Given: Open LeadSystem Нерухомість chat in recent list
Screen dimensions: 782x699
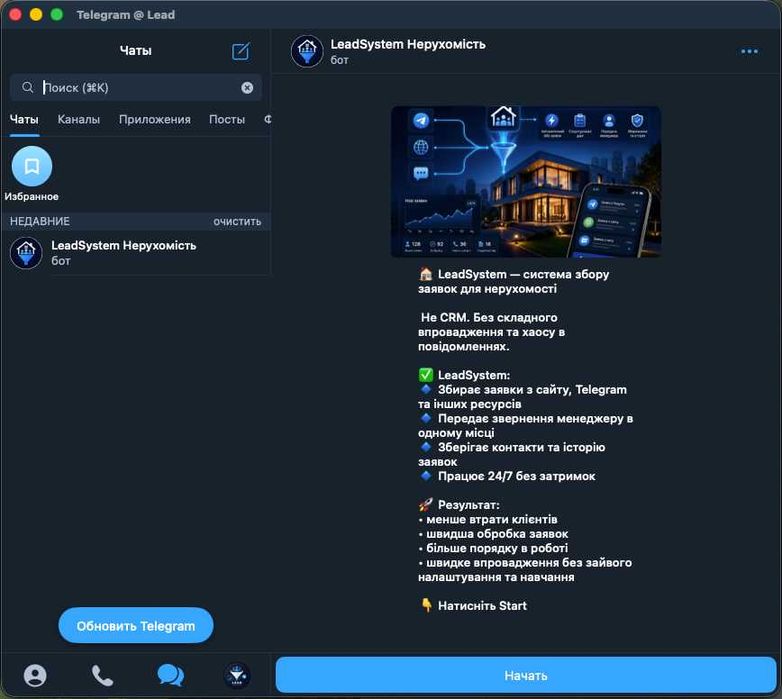Looking at the screenshot, I should coord(136,253).
